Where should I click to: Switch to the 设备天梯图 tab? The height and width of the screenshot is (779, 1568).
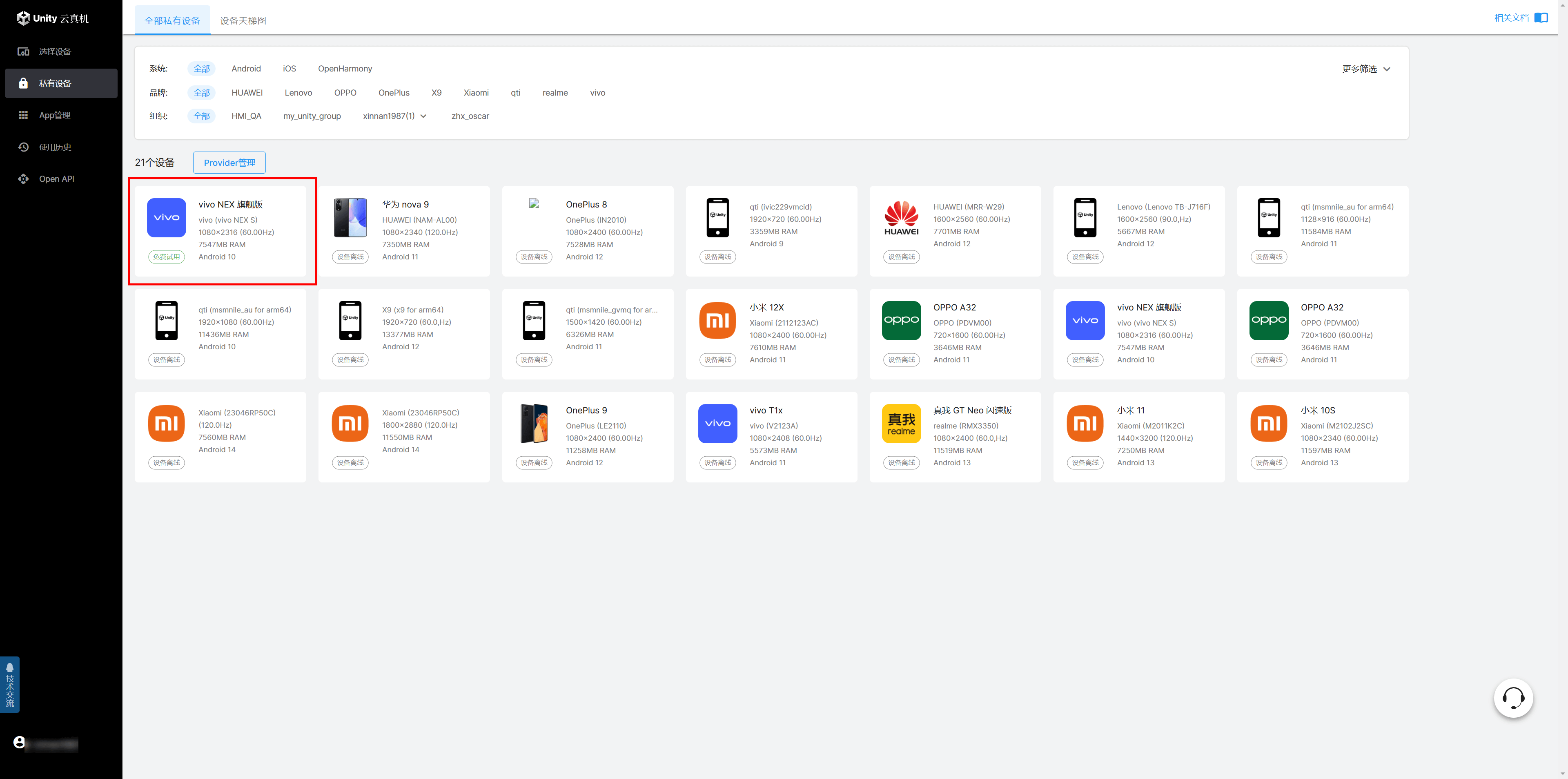point(243,21)
